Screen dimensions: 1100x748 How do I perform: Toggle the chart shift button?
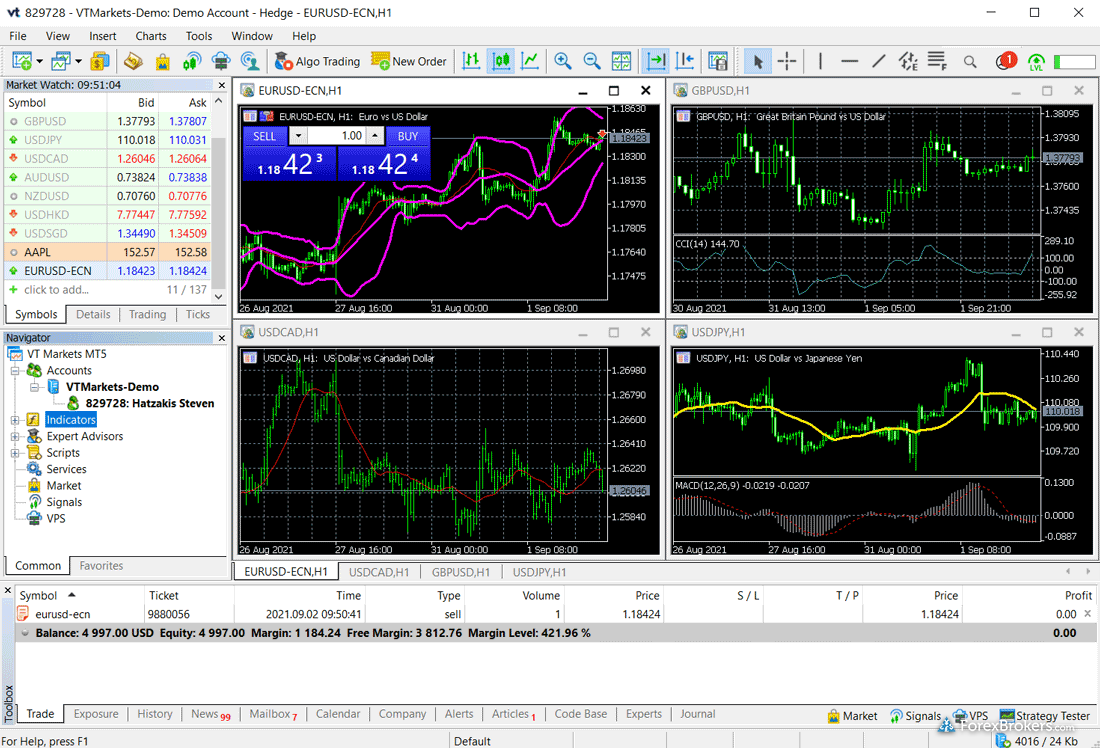[685, 61]
